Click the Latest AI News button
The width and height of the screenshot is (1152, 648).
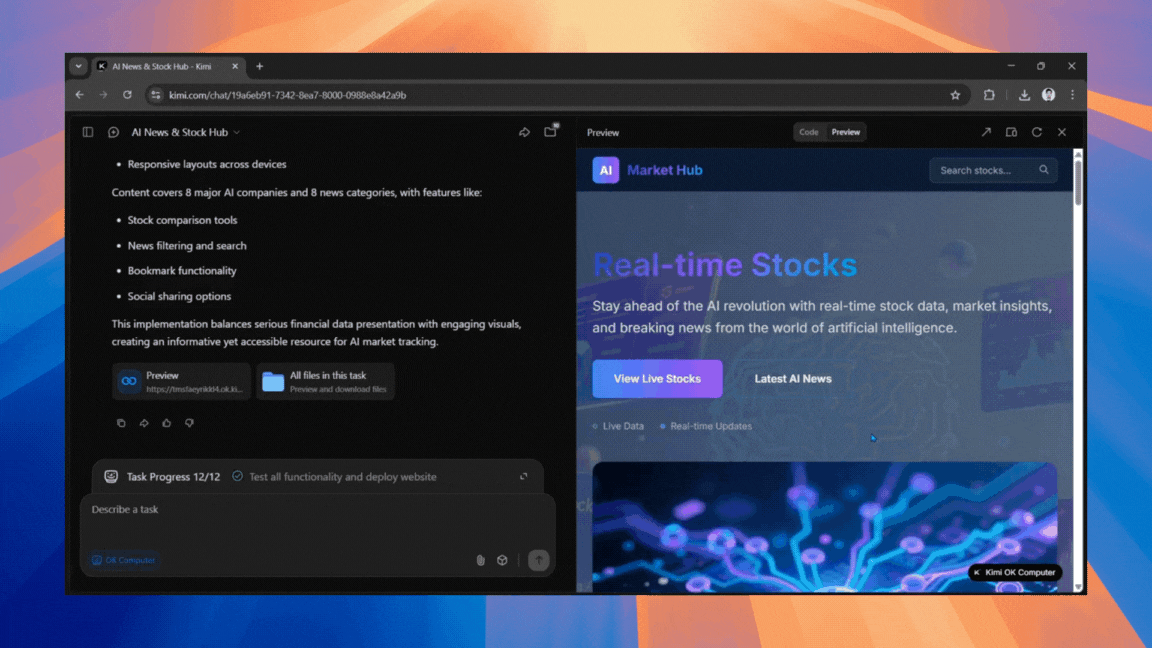tap(793, 379)
